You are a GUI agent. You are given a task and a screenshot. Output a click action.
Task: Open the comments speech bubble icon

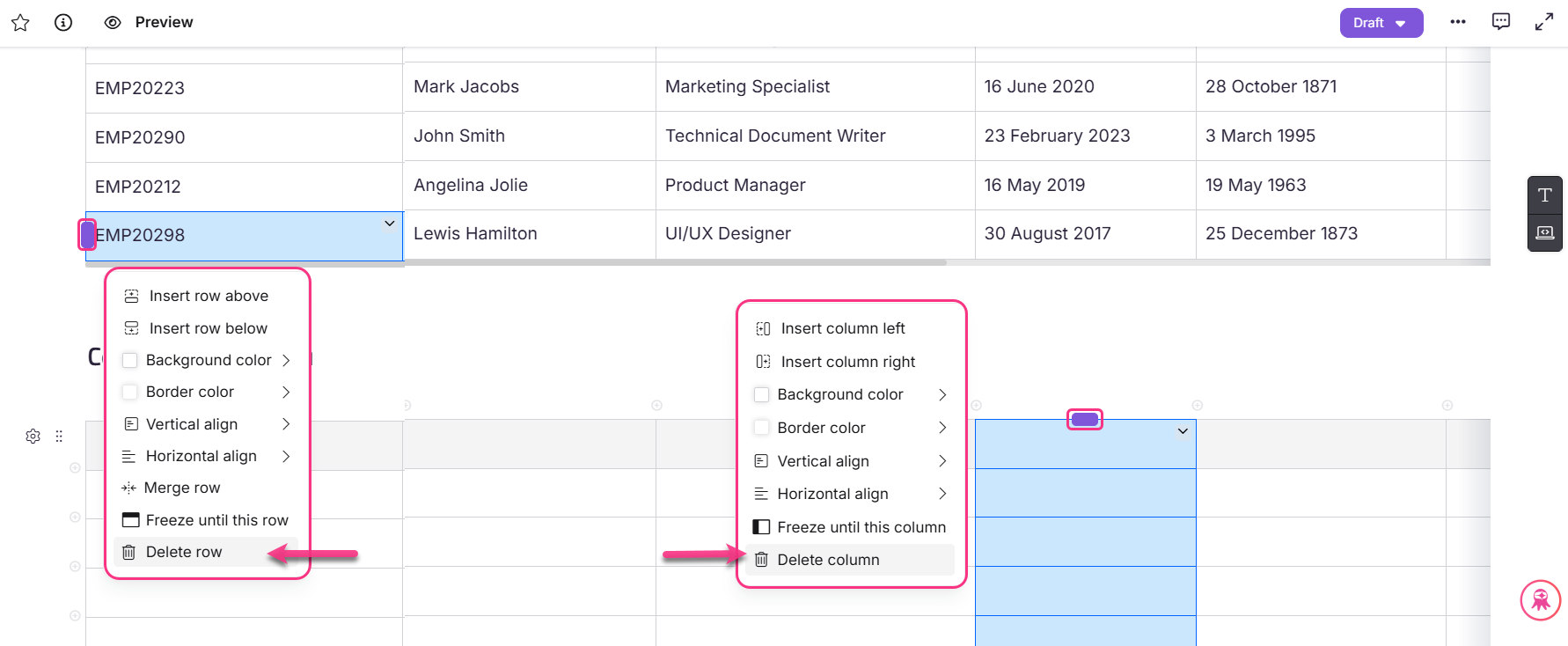1501,22
